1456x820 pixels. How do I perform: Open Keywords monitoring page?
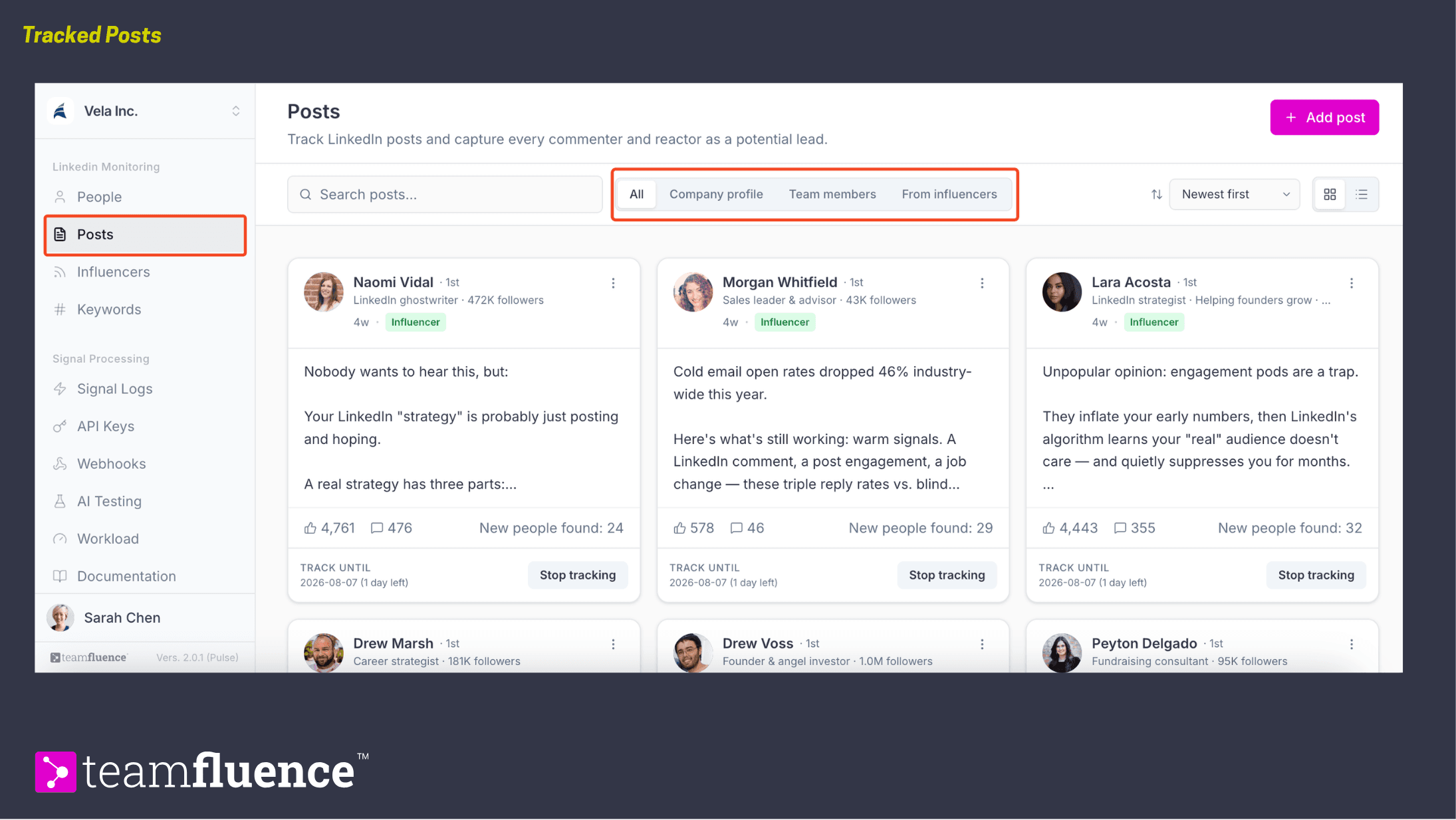pyautogui.click(x=145, y=310)
